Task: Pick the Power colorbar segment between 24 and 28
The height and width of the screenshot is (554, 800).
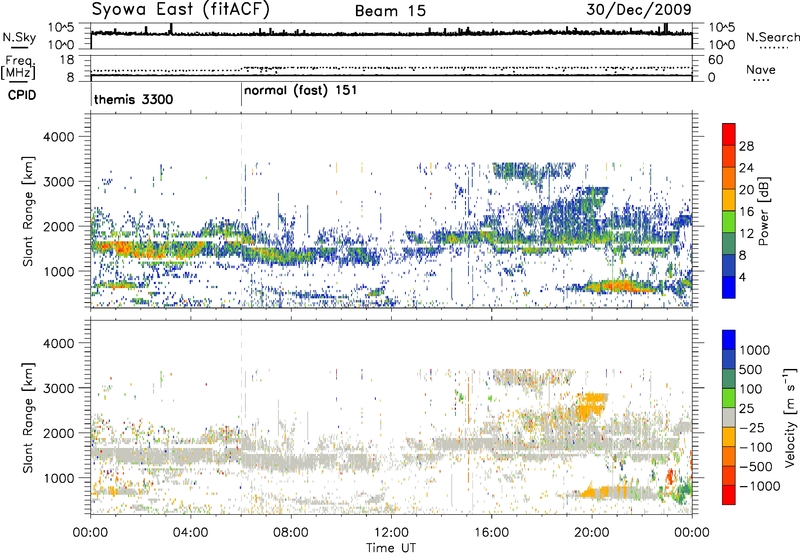Action: point(729,156)
